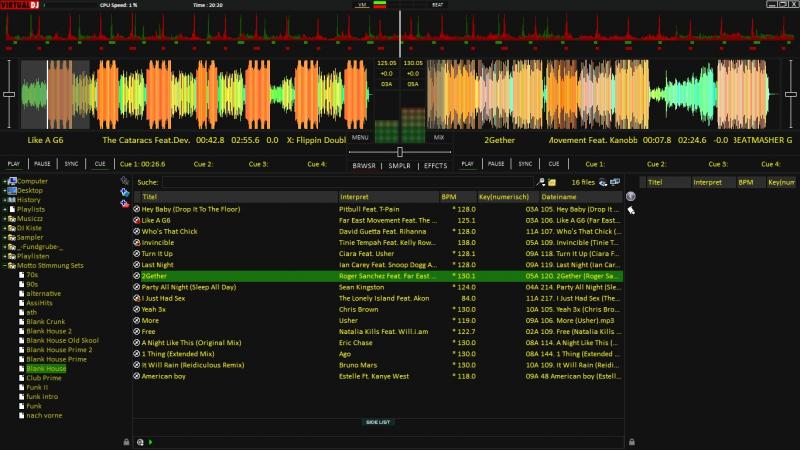Switch to the EFFCTS tab
The height and width of the screenshot is (450, 800).
(435, 166)
